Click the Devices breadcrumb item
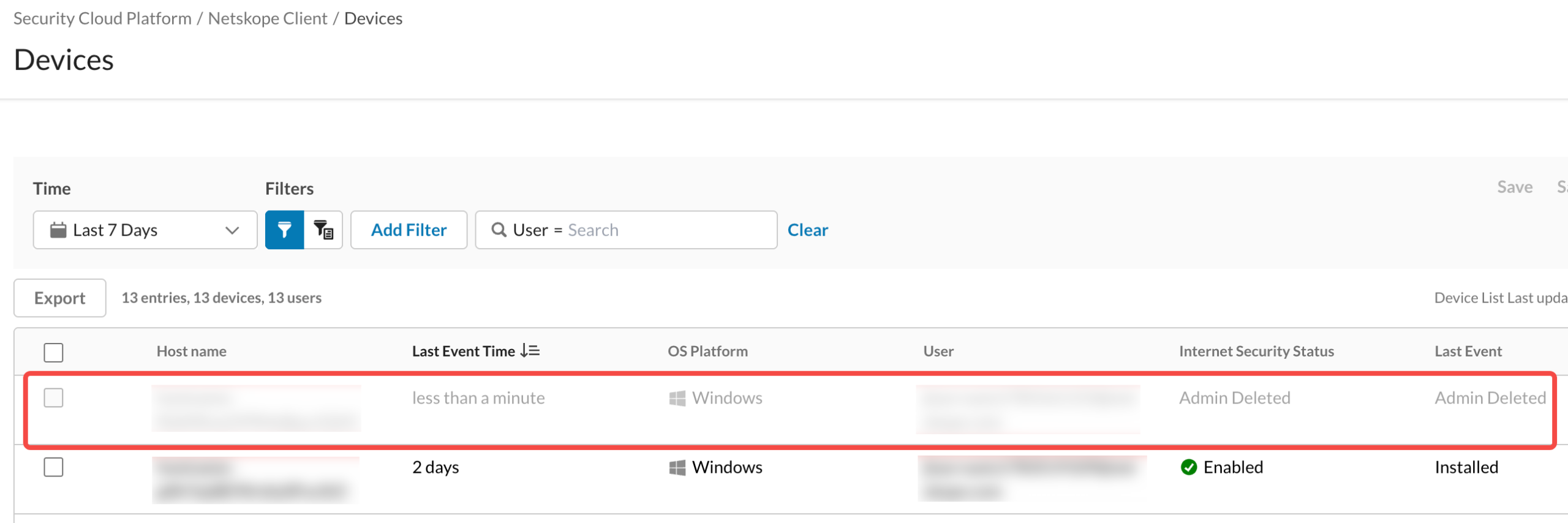This screenshot has width=1568, height=523. click(x=373, y=18)
